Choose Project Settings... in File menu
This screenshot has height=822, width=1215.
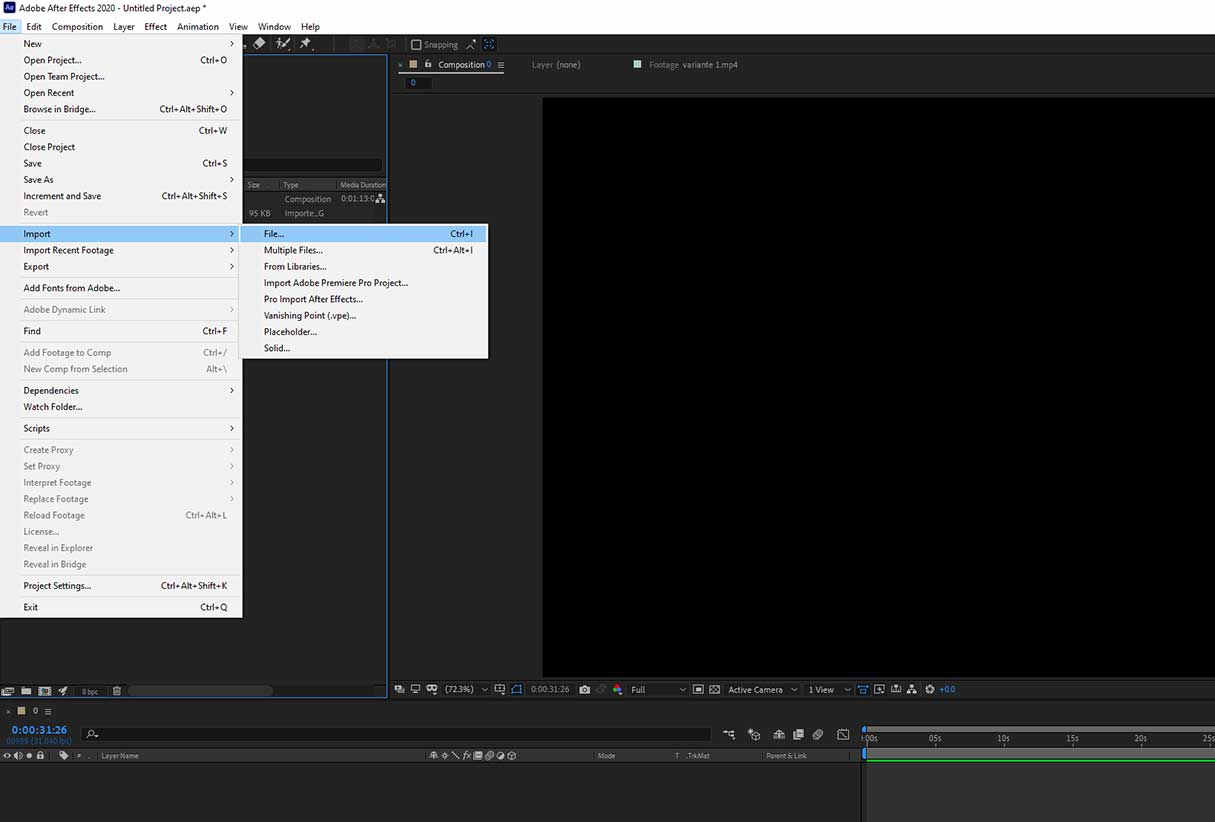tap(57, 586)
